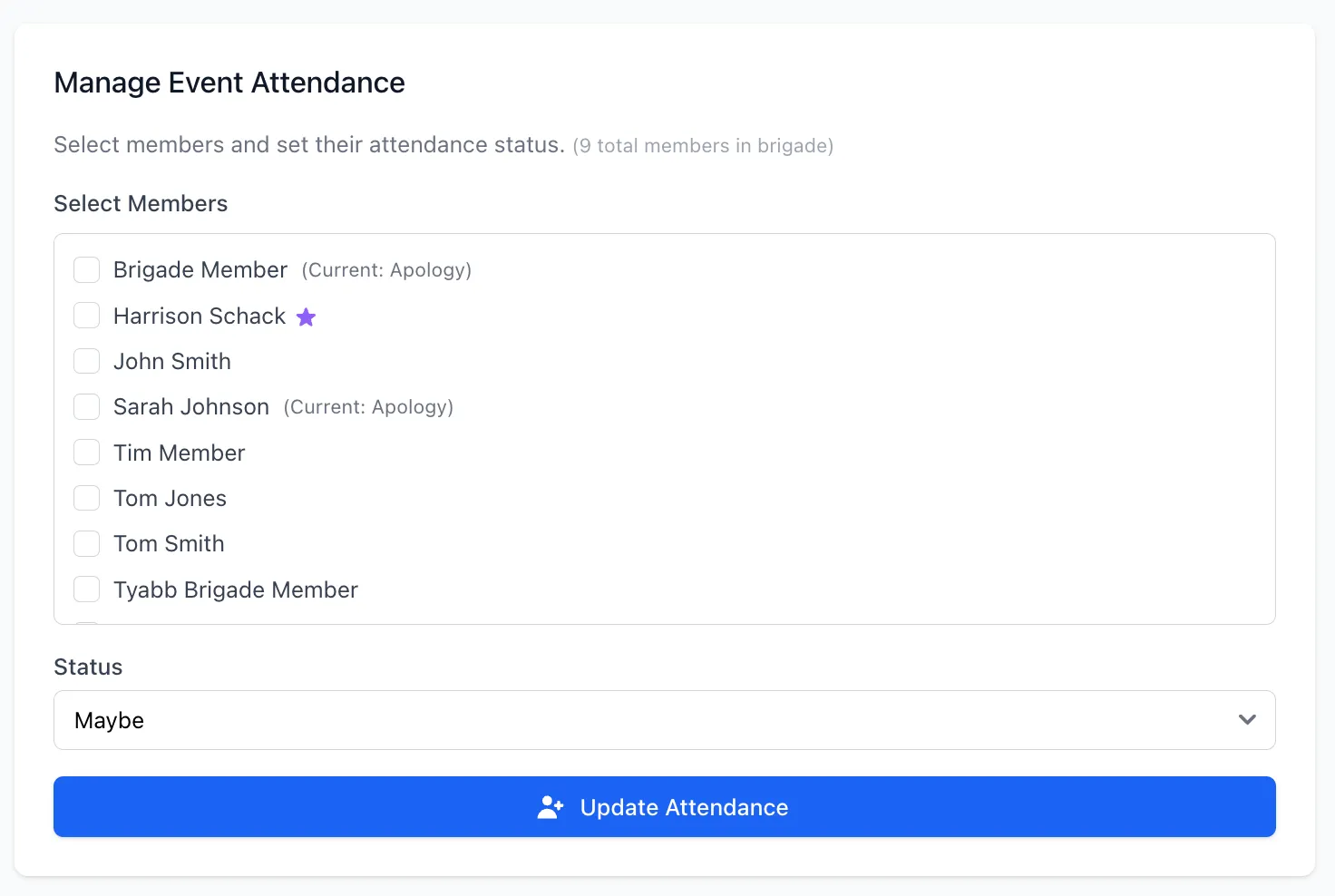Tick the Tyabb Brigade Member checkbox
The width and height of the screenshot is (1335, 896).
[x=86, y=589]
